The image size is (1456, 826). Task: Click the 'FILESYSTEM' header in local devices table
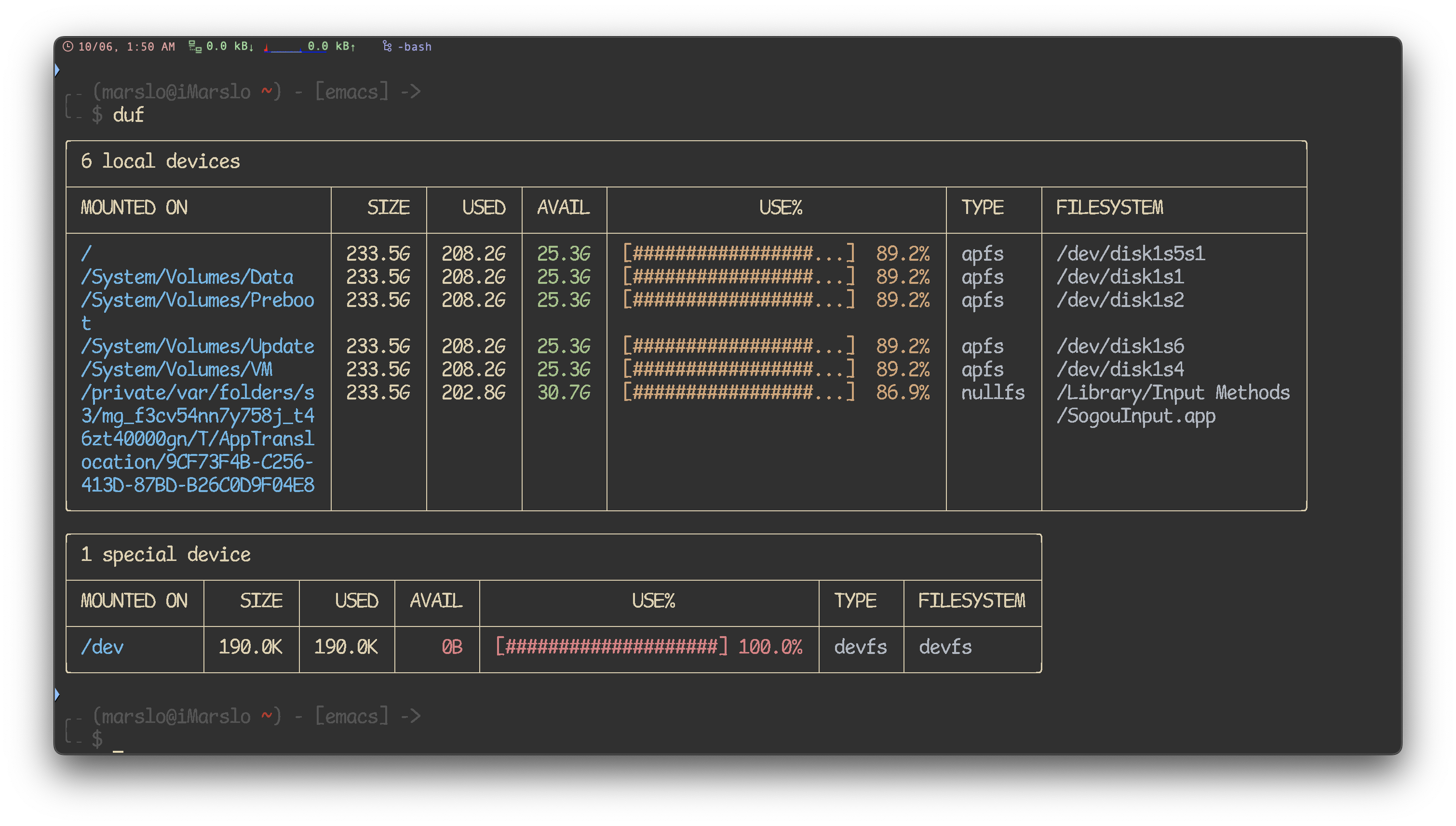(x=1109, y=208)
